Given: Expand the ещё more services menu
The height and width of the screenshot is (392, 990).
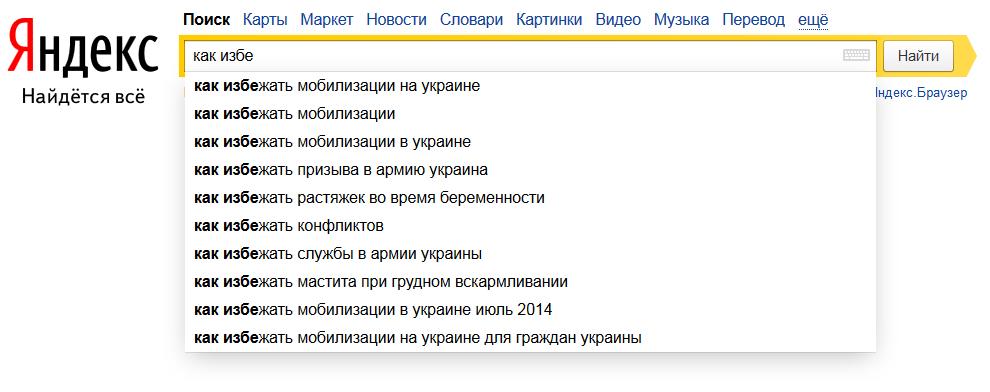Looking at the screenshot, I should point(813,20).
